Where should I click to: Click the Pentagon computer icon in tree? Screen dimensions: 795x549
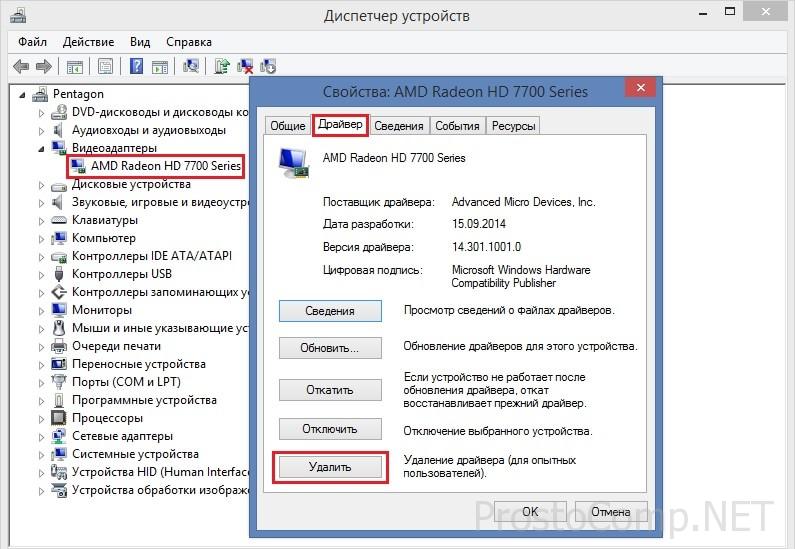pos(40,94)
